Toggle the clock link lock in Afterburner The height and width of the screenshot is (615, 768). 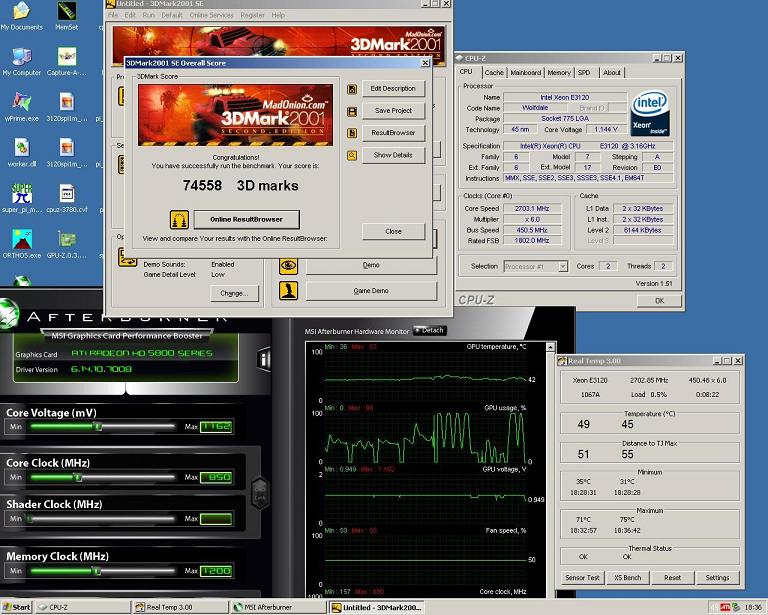point(260,493)
